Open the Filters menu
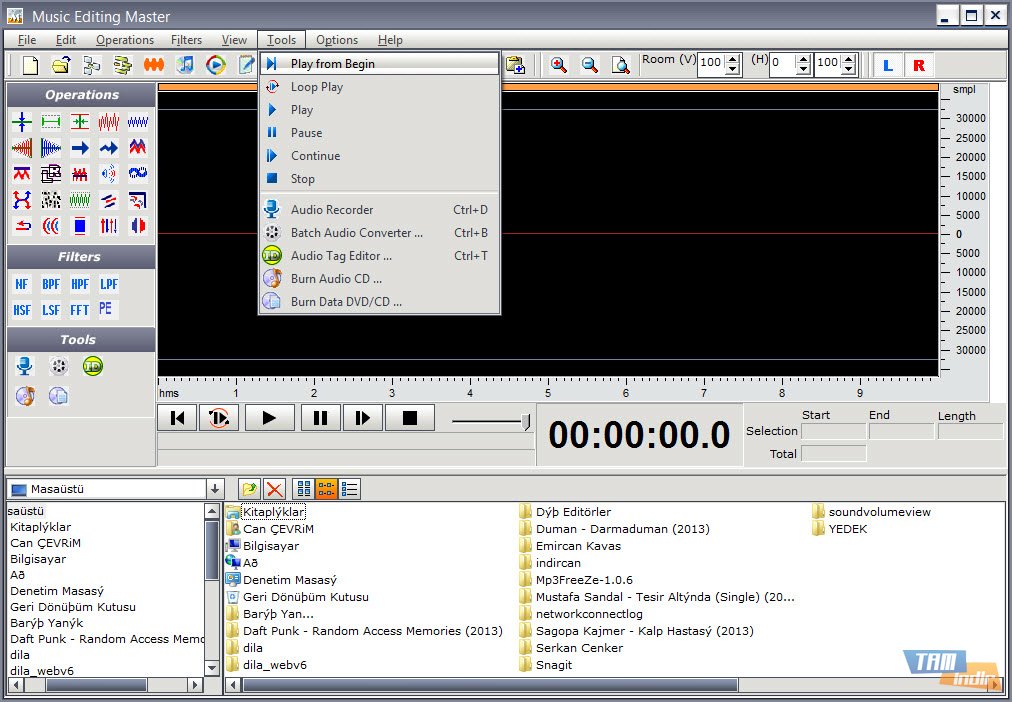 coord(187,40)
